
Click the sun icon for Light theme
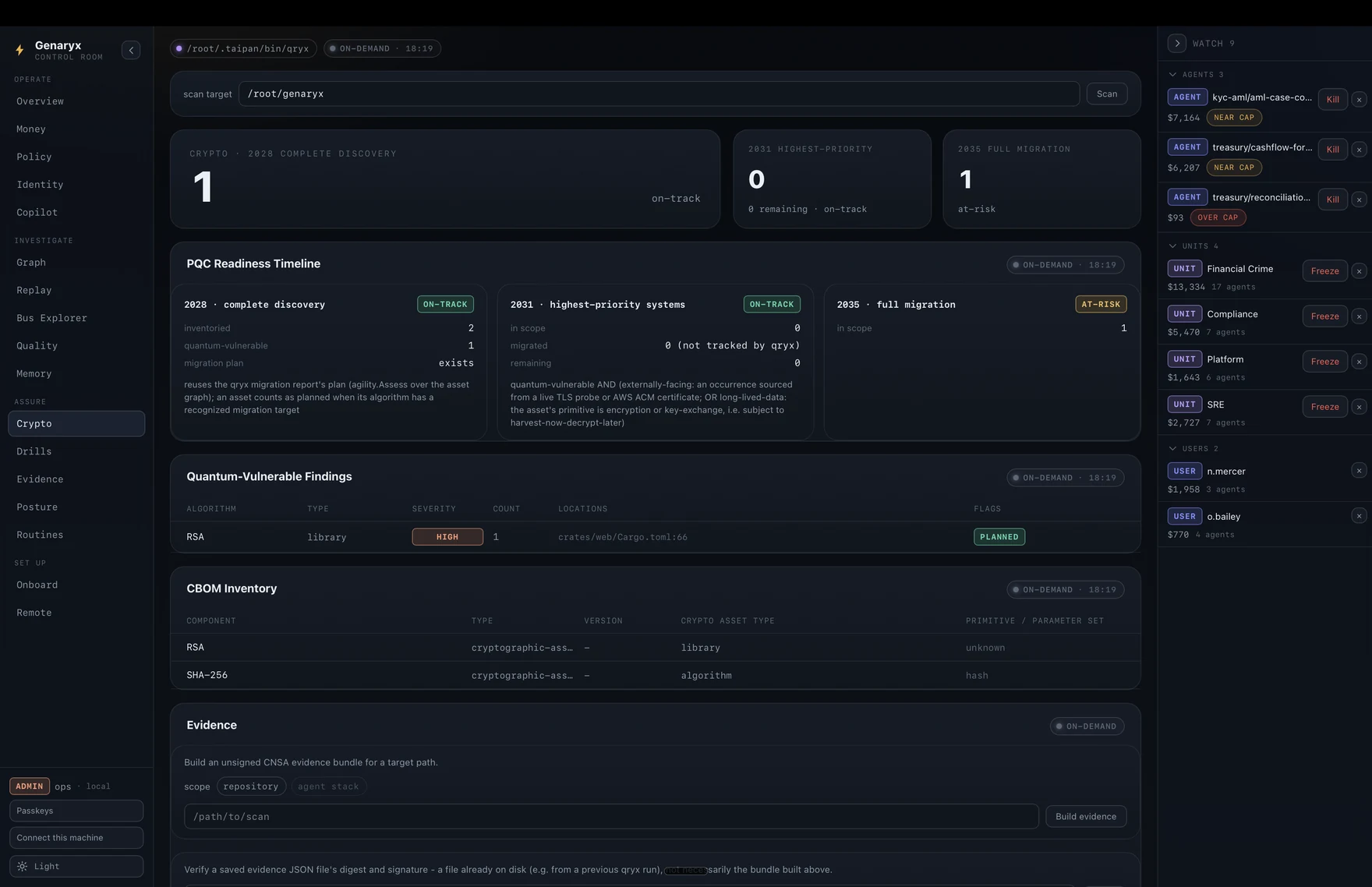click(23, 867)
